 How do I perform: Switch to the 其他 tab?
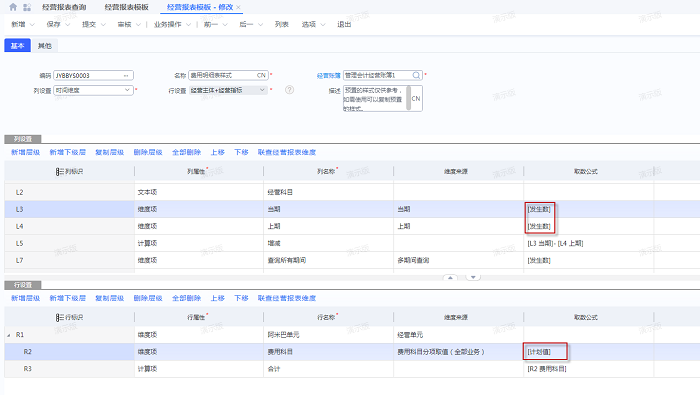pyautogui.click(x=45, y=46)
